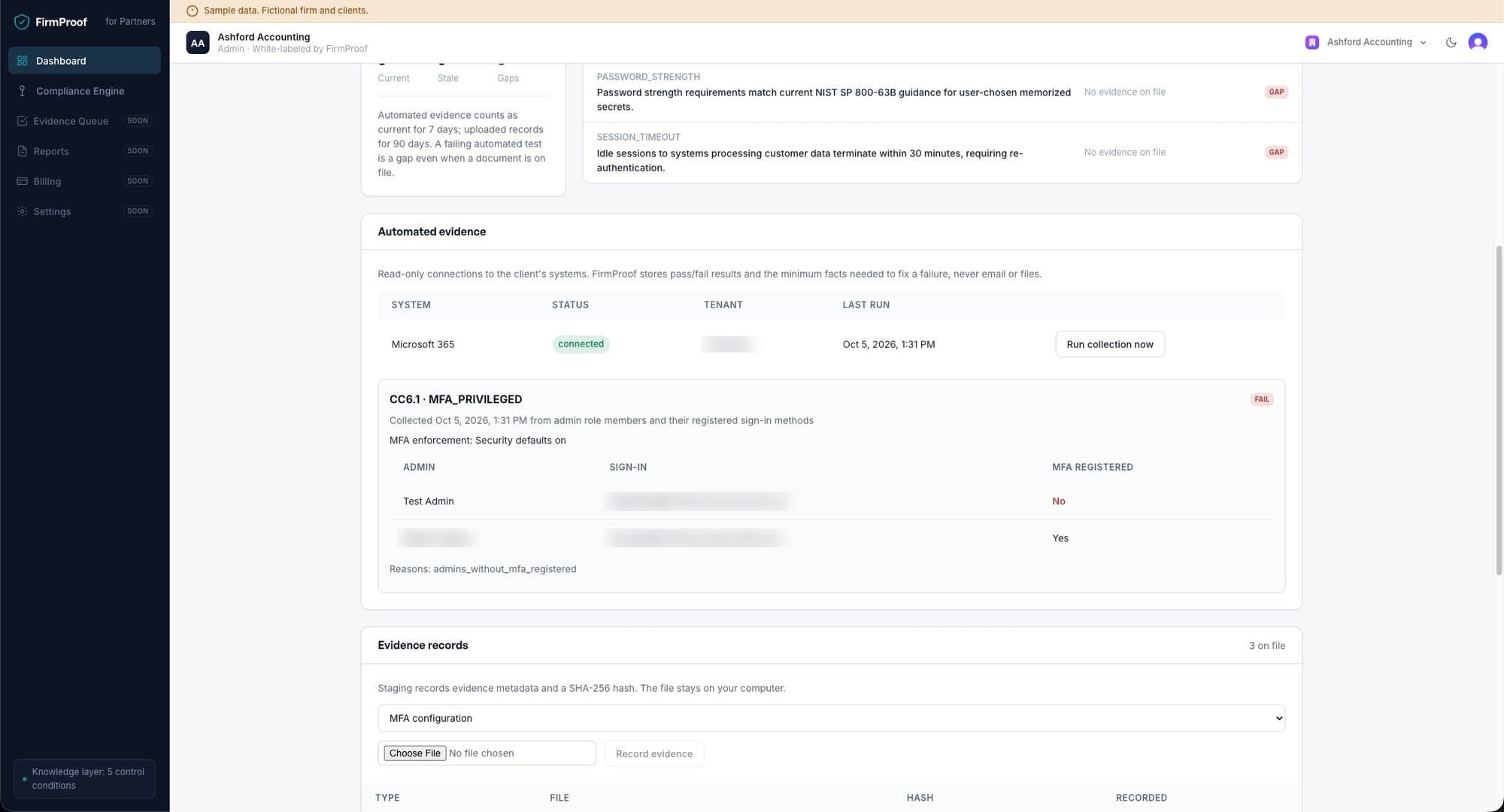This screenshot has width=1504, height=812.
Task: Open the Compliance Engine menu item
Action: (x=84, y=91)
